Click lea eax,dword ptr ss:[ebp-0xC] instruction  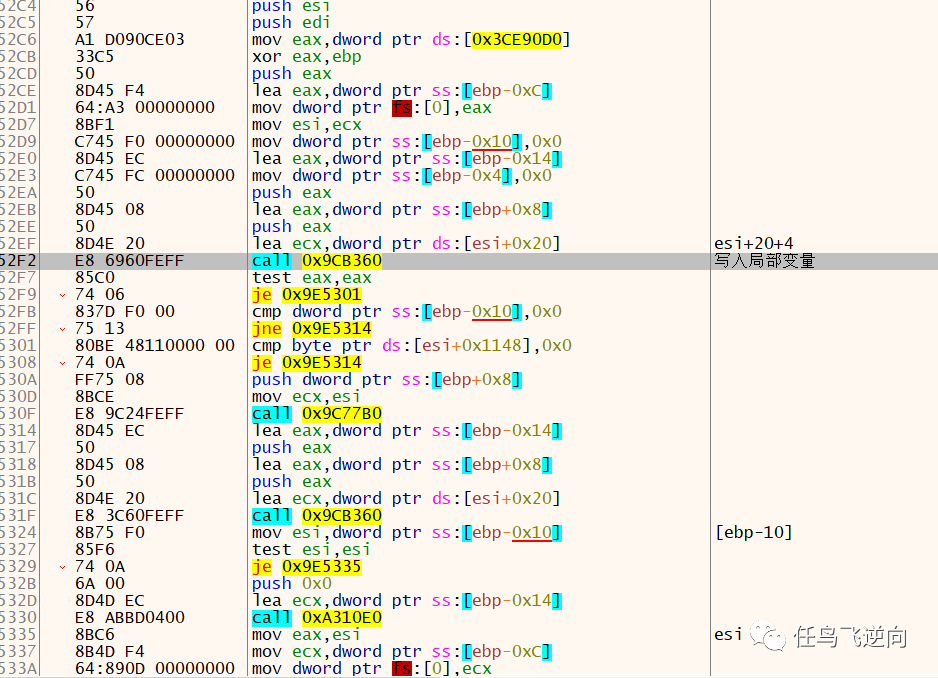[402, 91]
